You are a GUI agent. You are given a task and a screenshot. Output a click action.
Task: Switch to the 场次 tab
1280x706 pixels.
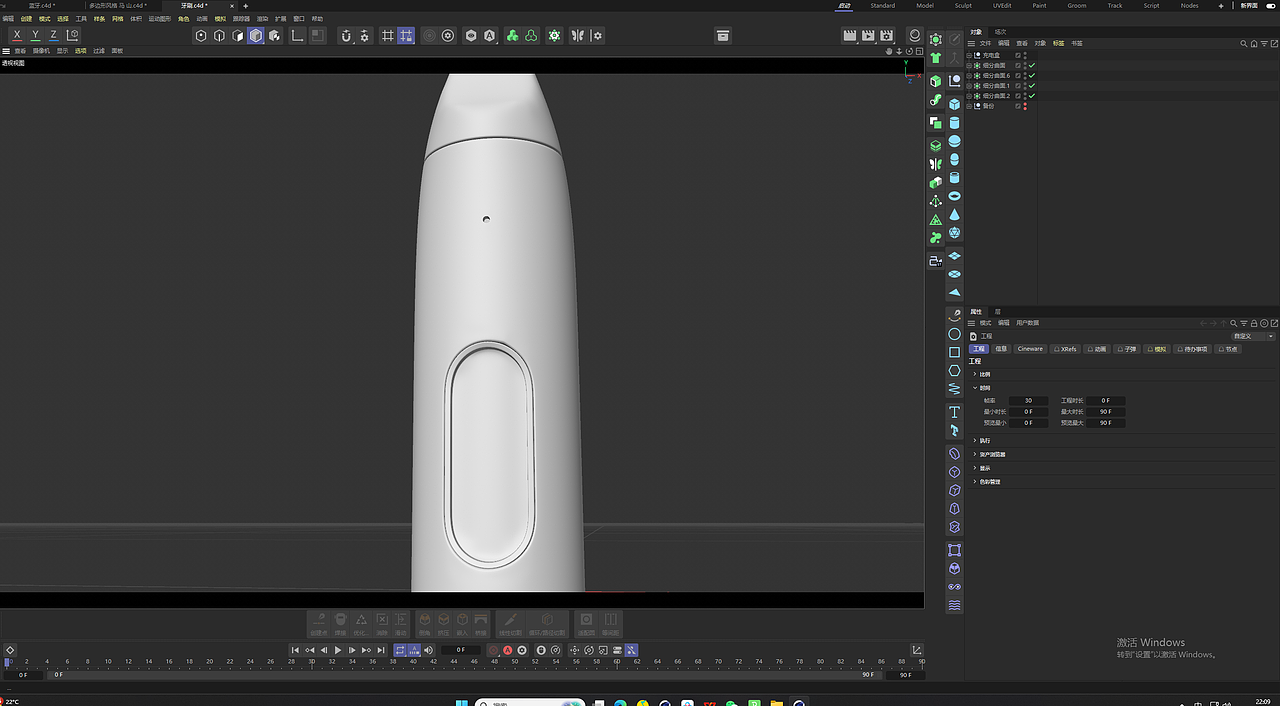(1000, 32)
